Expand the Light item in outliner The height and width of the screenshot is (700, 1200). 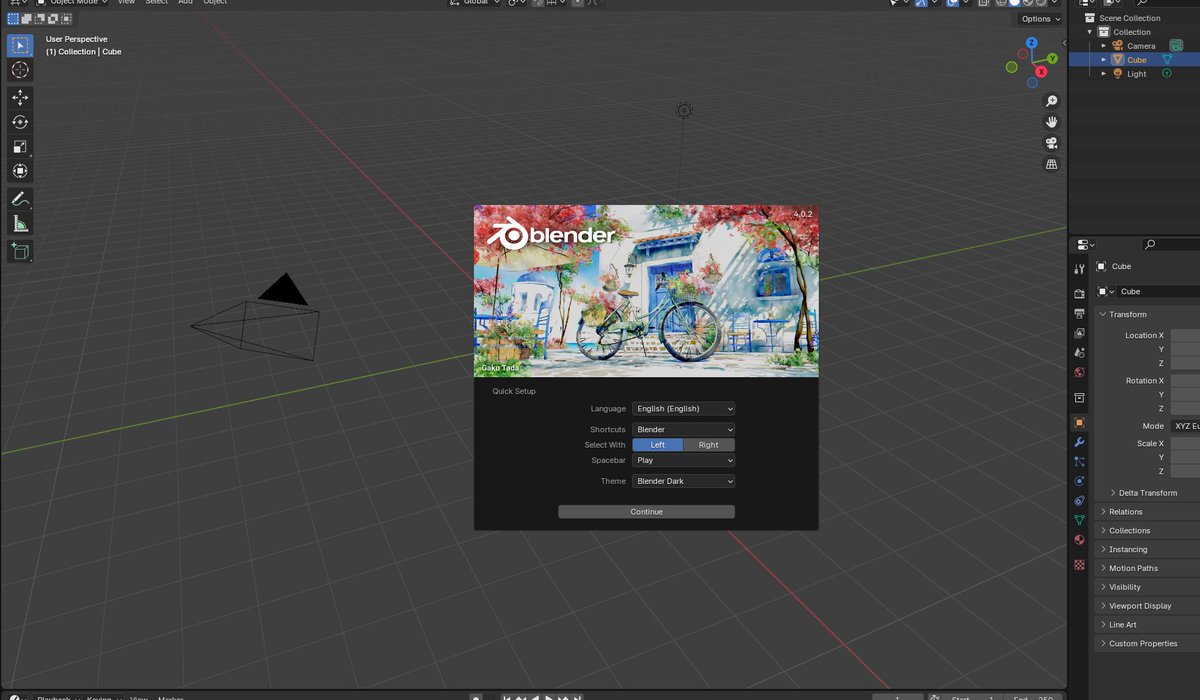tap(1104, 74)
